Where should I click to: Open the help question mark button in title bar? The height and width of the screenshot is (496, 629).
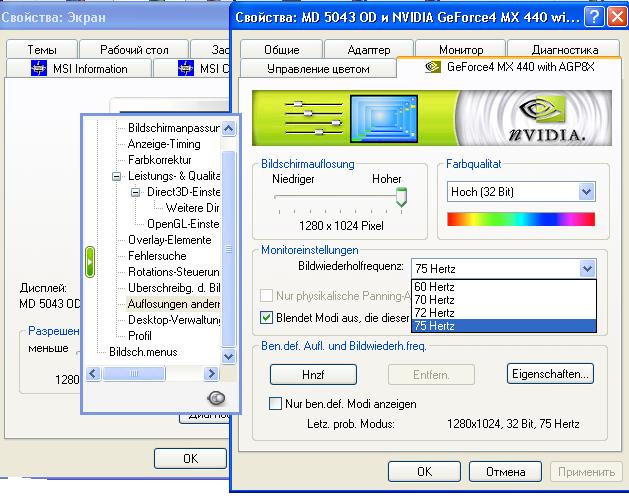(x=594, y=17)
